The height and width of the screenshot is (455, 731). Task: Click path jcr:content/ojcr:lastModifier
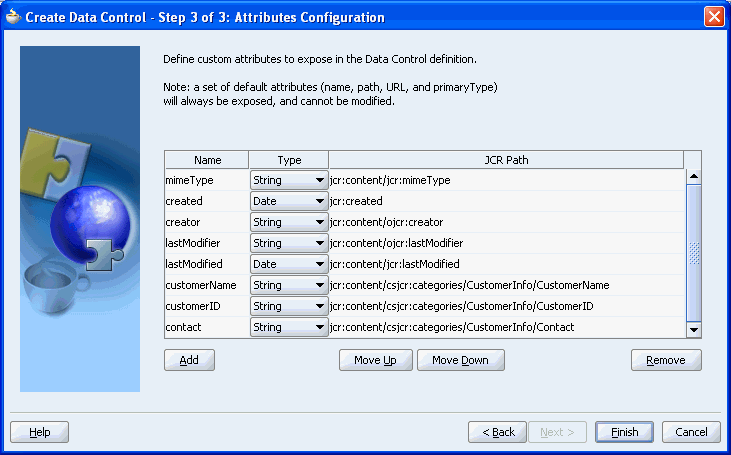507,243
